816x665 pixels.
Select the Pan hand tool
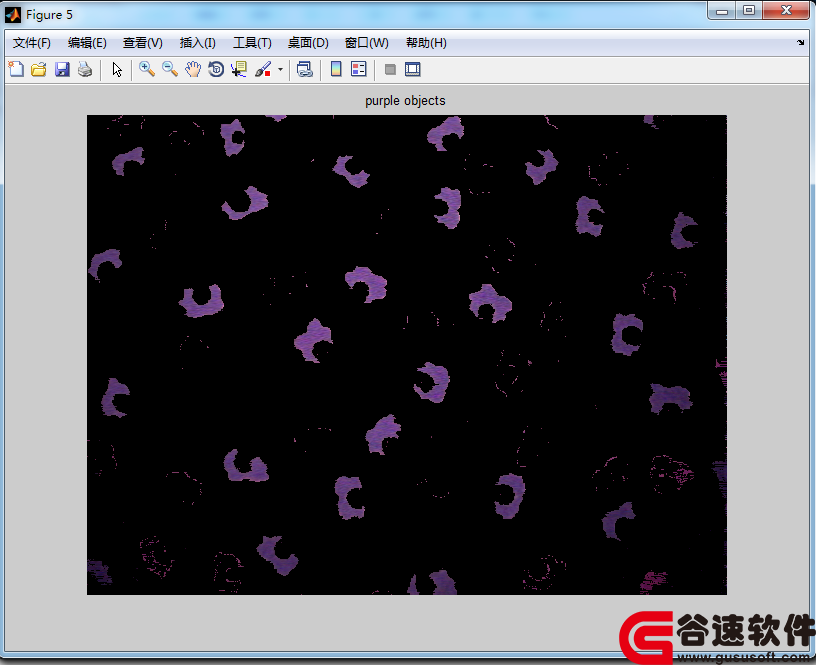click(193, 69)
